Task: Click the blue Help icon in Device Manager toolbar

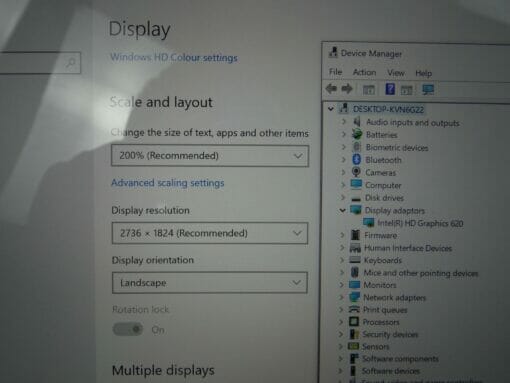Action: point(390,89)
